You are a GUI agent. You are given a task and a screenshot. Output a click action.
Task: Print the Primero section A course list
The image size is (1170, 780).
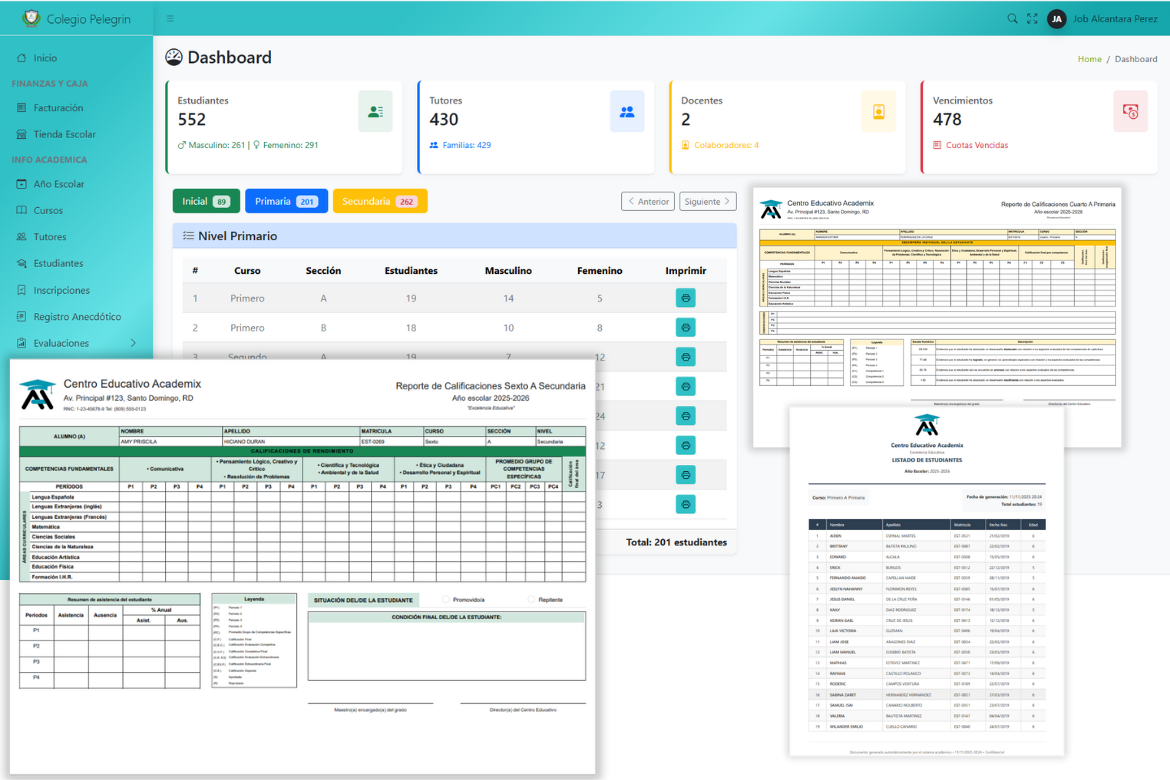(685, 298)
